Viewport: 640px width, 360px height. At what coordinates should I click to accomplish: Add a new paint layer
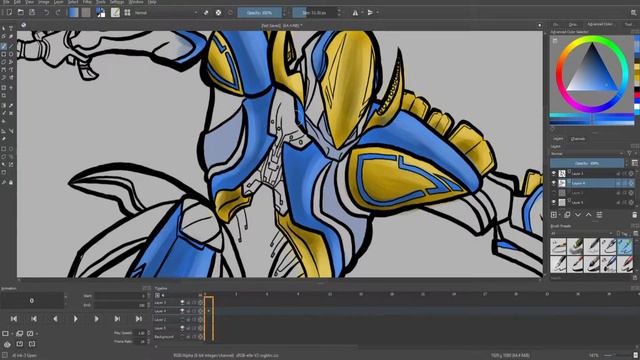554,215
